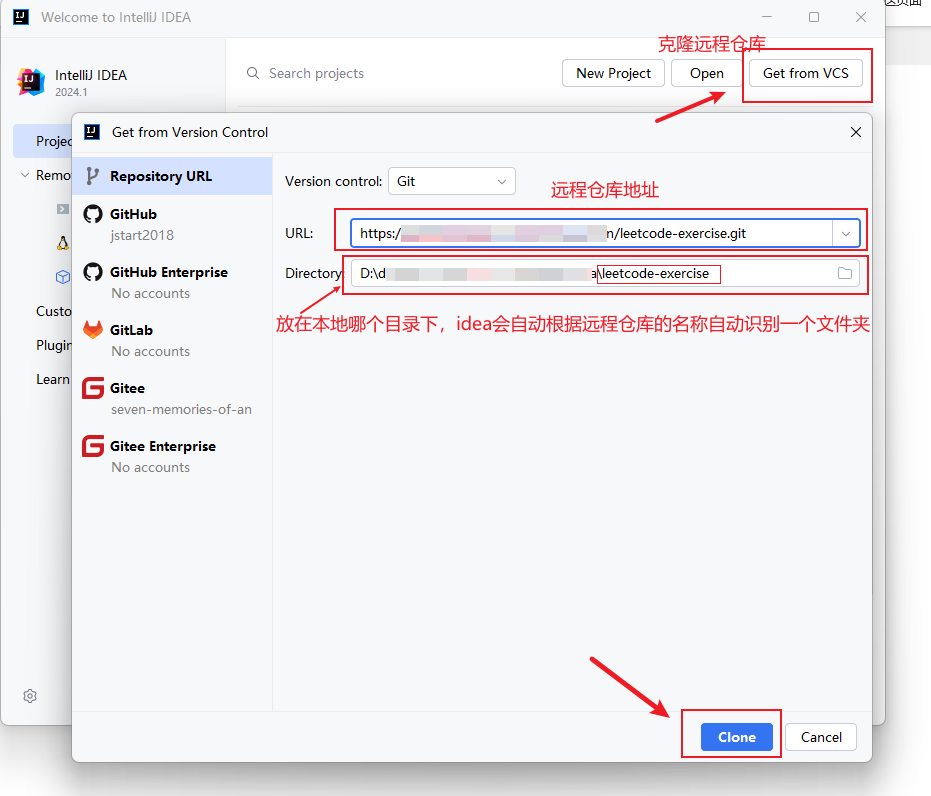Click the Repository URL branch icon
Screen dimensions: 931x796
point(92,176)
